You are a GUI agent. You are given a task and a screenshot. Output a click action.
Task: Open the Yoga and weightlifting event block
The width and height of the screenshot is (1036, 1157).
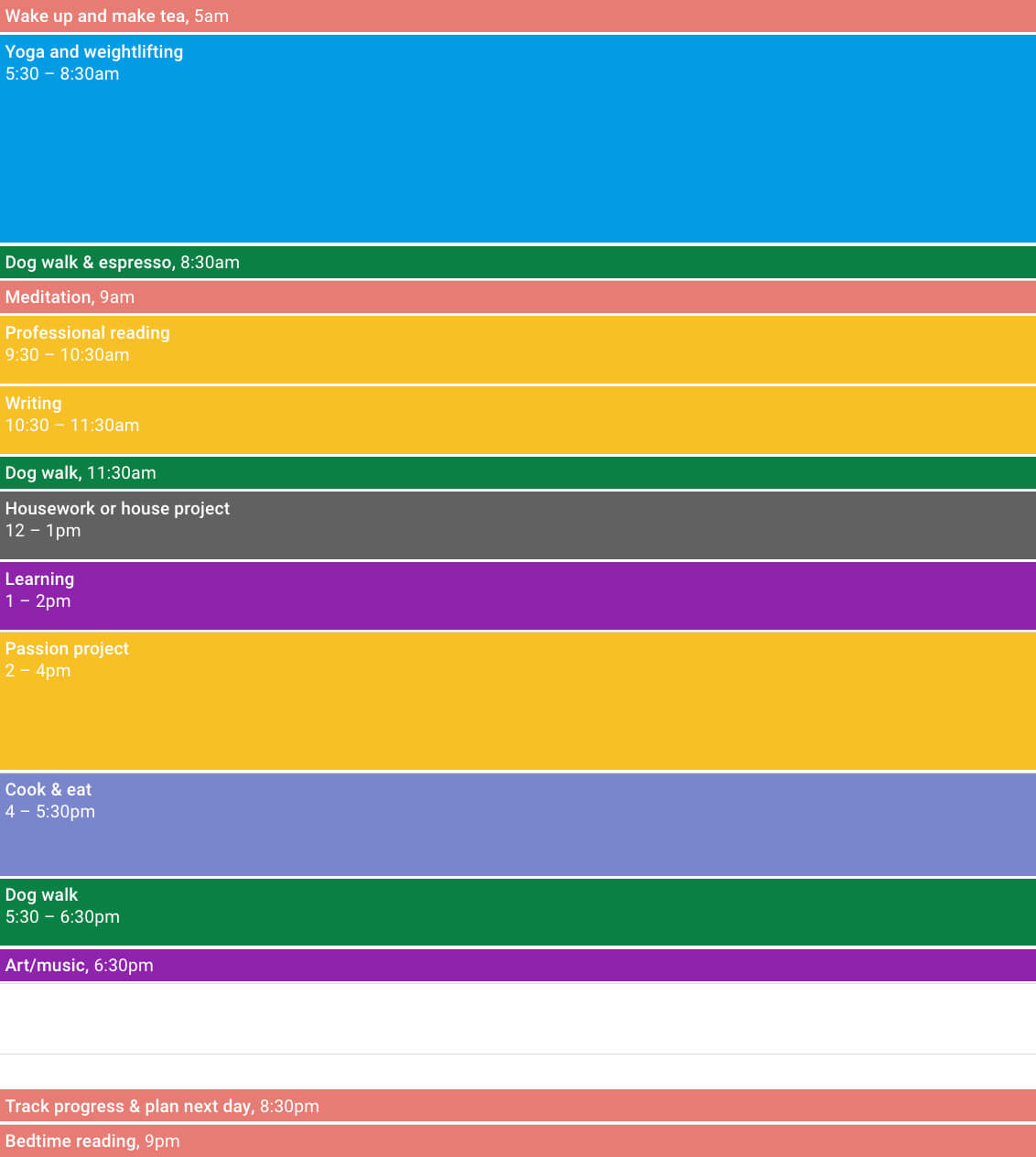518,138
